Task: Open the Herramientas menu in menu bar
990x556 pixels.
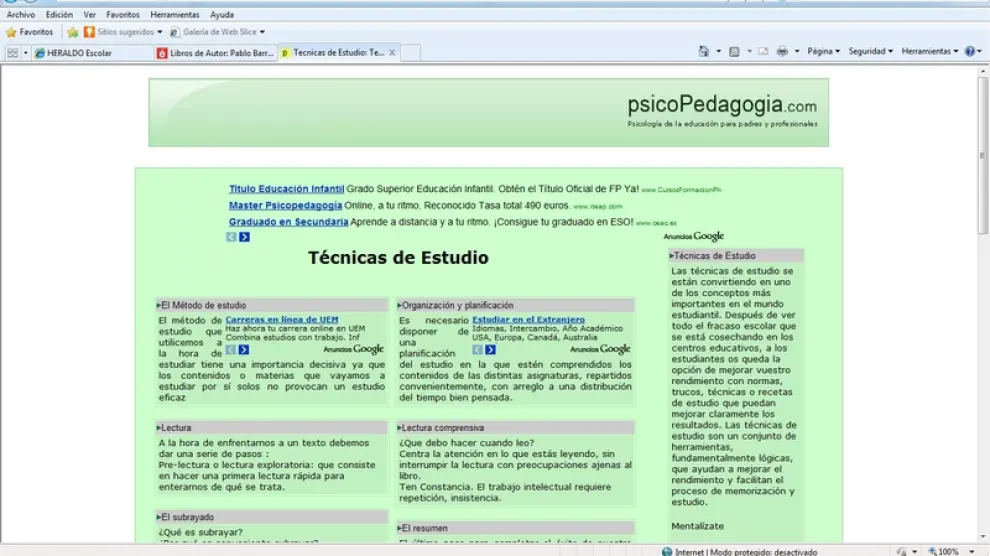Action: click(174, 15)
